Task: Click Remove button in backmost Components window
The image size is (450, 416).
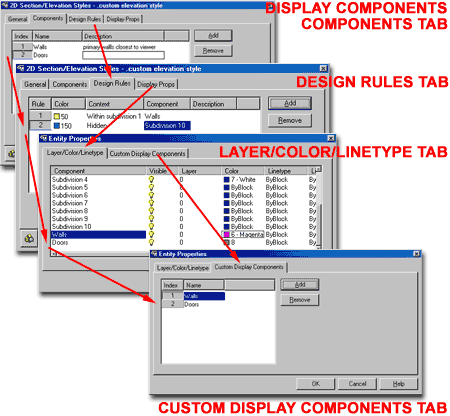Action: click(213, 51)
